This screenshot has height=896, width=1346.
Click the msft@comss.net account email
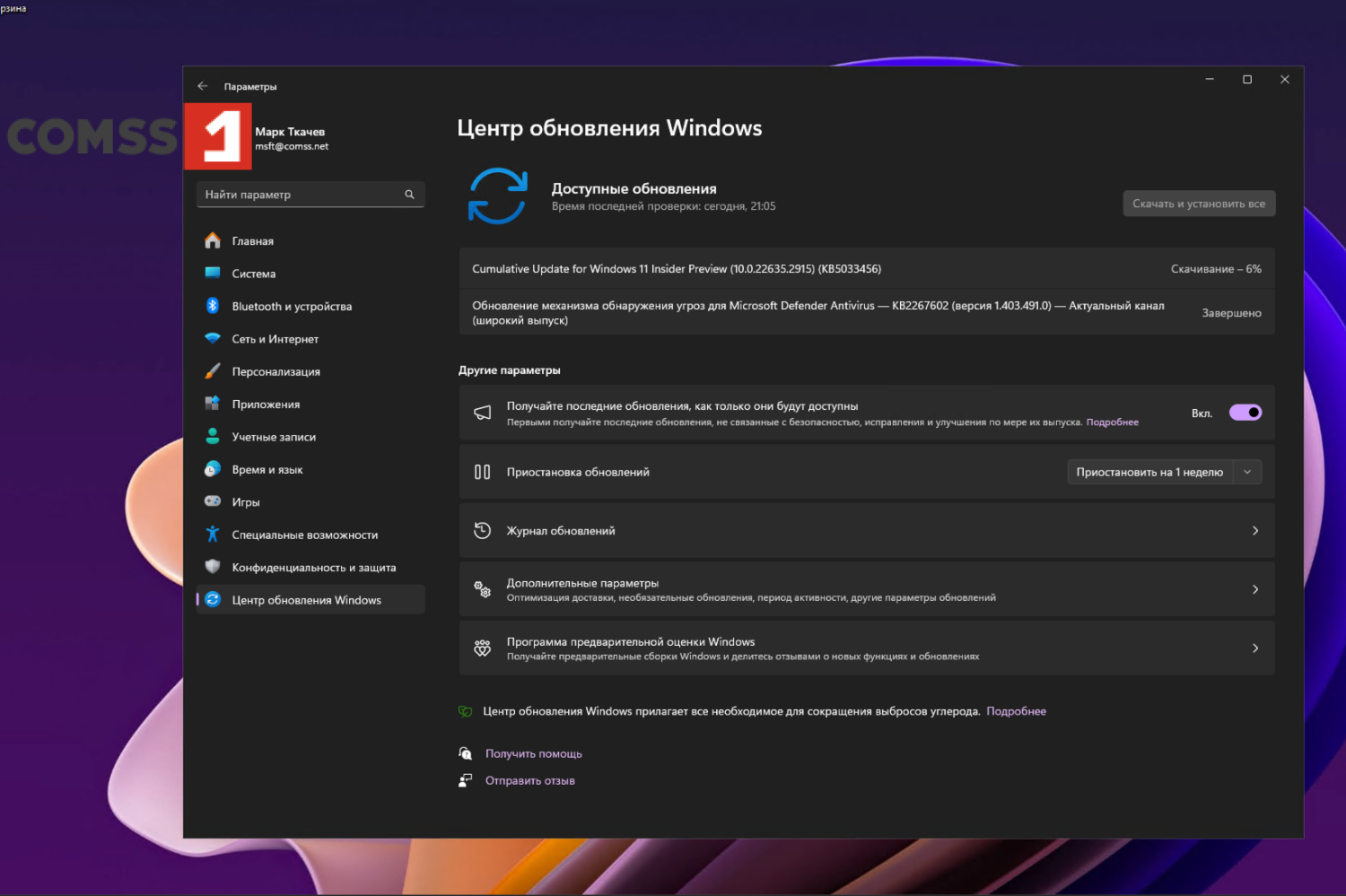tap(292, 146)
